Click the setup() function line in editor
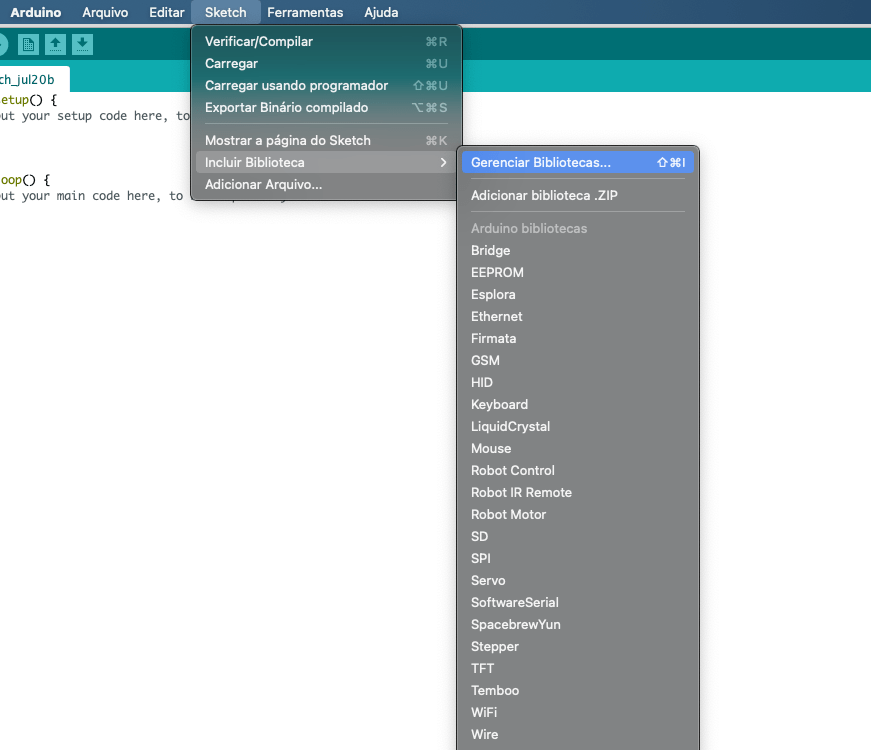 28,100
